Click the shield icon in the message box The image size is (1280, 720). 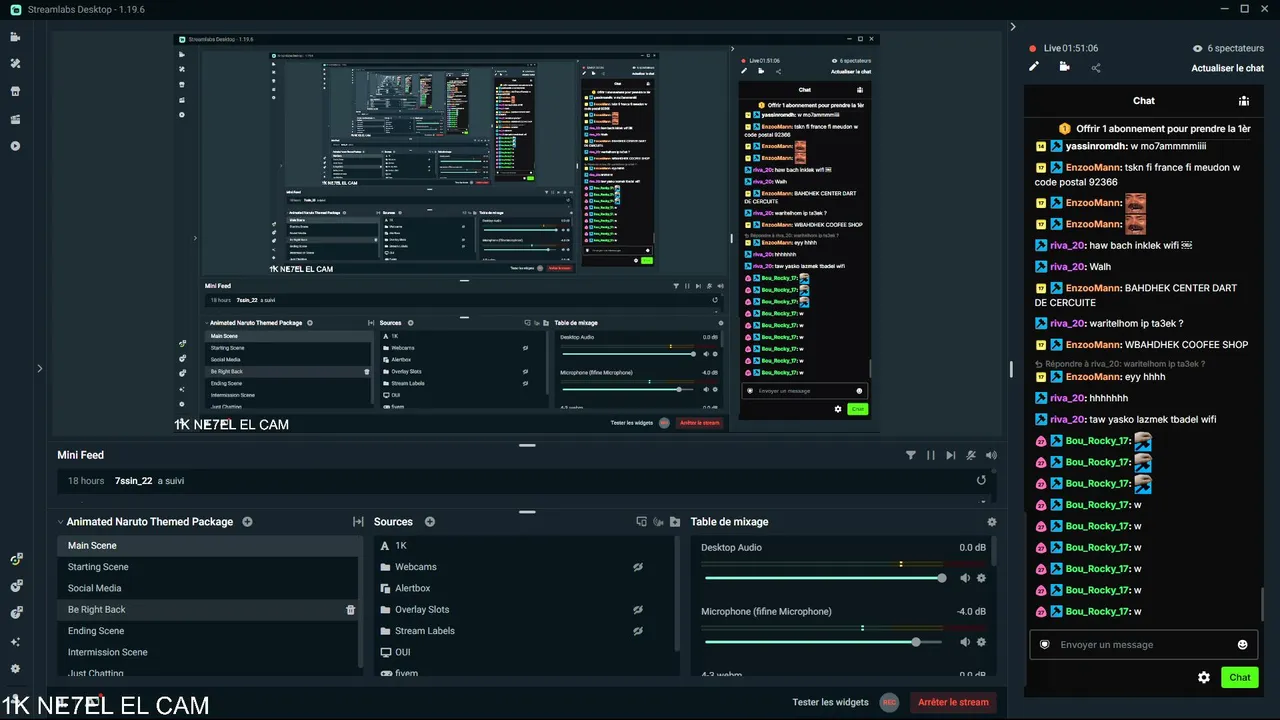[x=1045, y=645]
